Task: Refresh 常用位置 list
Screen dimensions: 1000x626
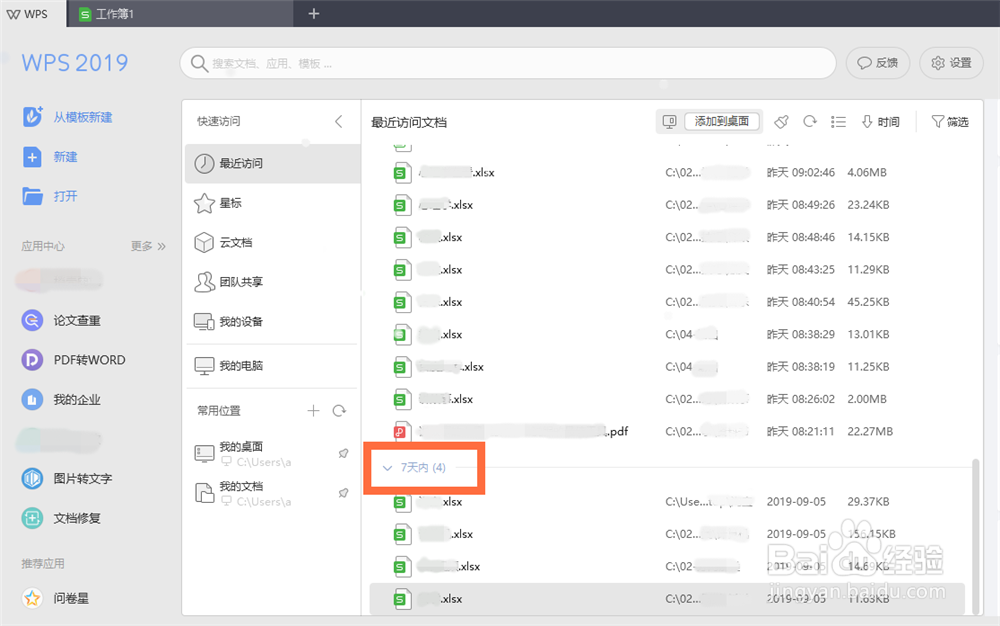Action: (x=339, y=411)
